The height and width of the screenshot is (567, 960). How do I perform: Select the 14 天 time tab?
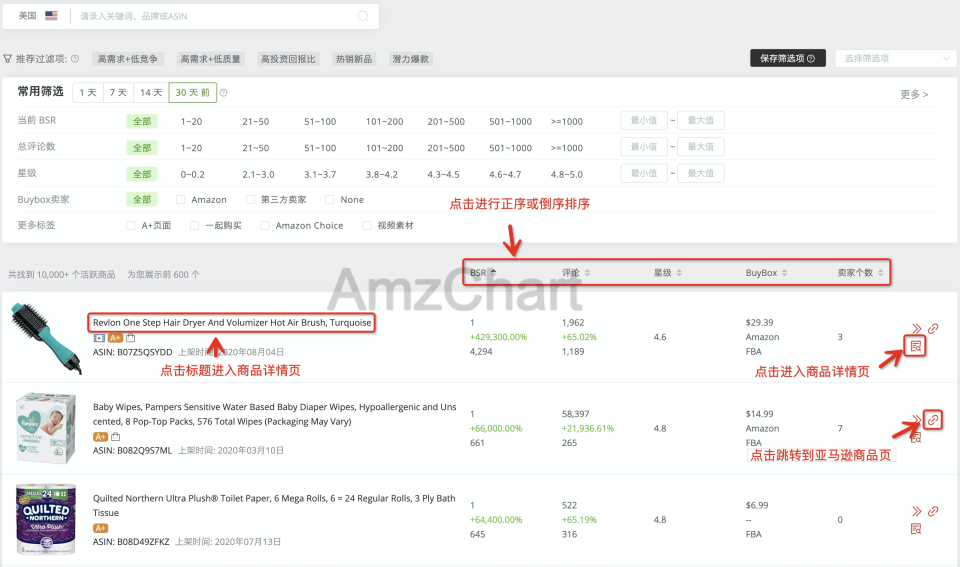coord(151,92)
